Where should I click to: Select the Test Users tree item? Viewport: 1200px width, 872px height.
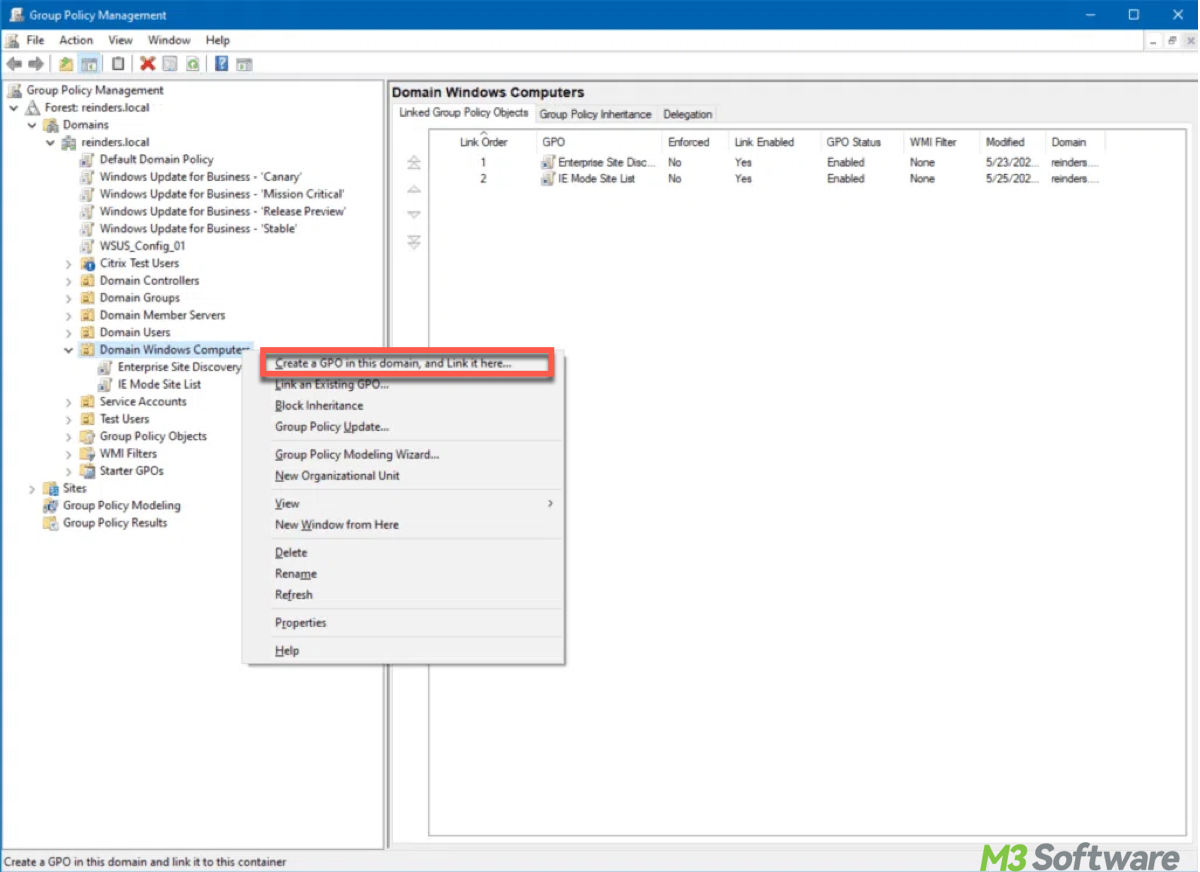[124, 419]
